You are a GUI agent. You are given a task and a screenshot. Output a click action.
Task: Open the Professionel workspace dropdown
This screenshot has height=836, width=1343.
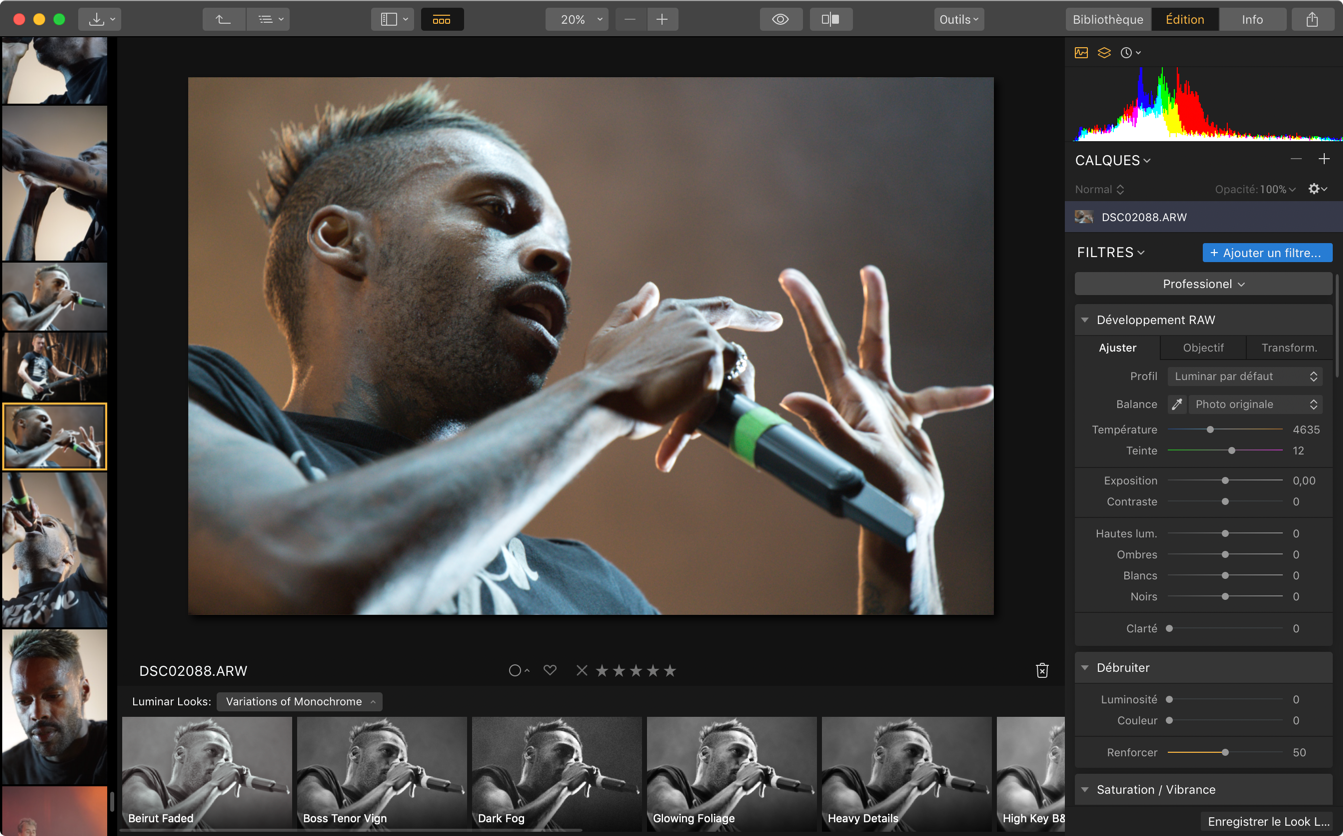[1203, 284]
